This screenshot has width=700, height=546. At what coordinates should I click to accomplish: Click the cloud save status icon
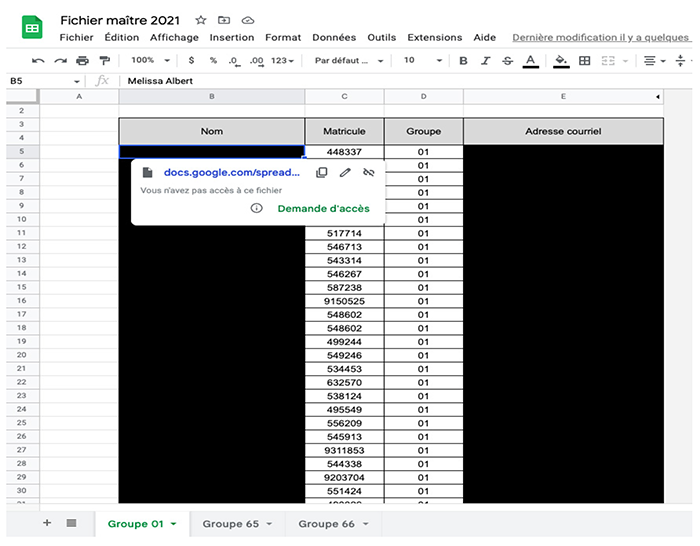[x=248, y=21]
